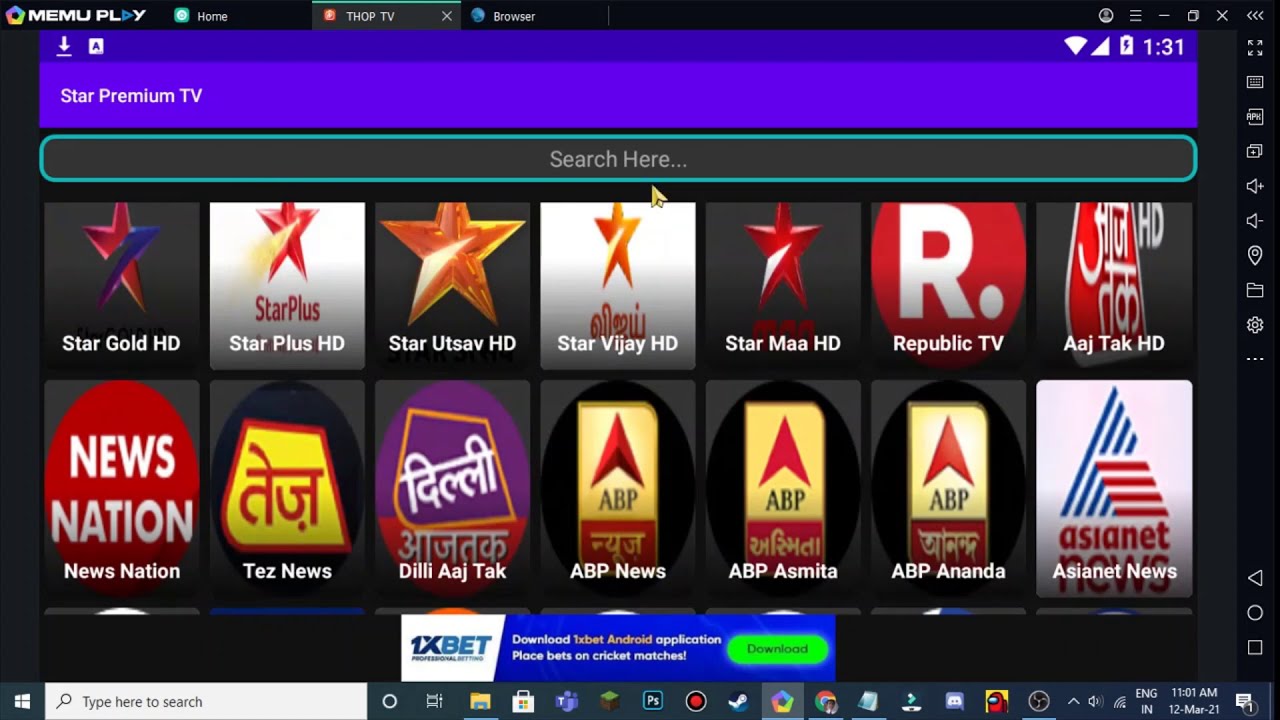The width and height of the screenshot is (1280, 720).
Task: Expand hidden system tray icons
Action: (1073, 701)
